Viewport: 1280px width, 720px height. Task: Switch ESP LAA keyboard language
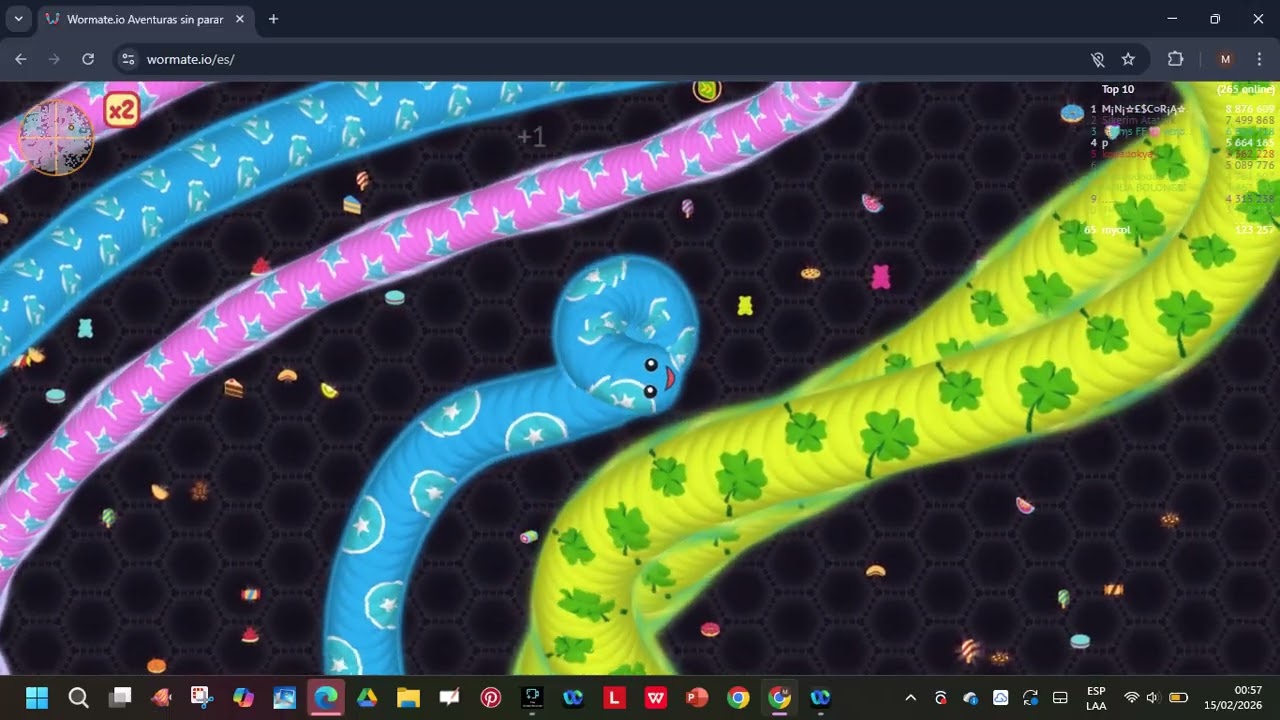pyautogui.click(x=1096, y=697)
